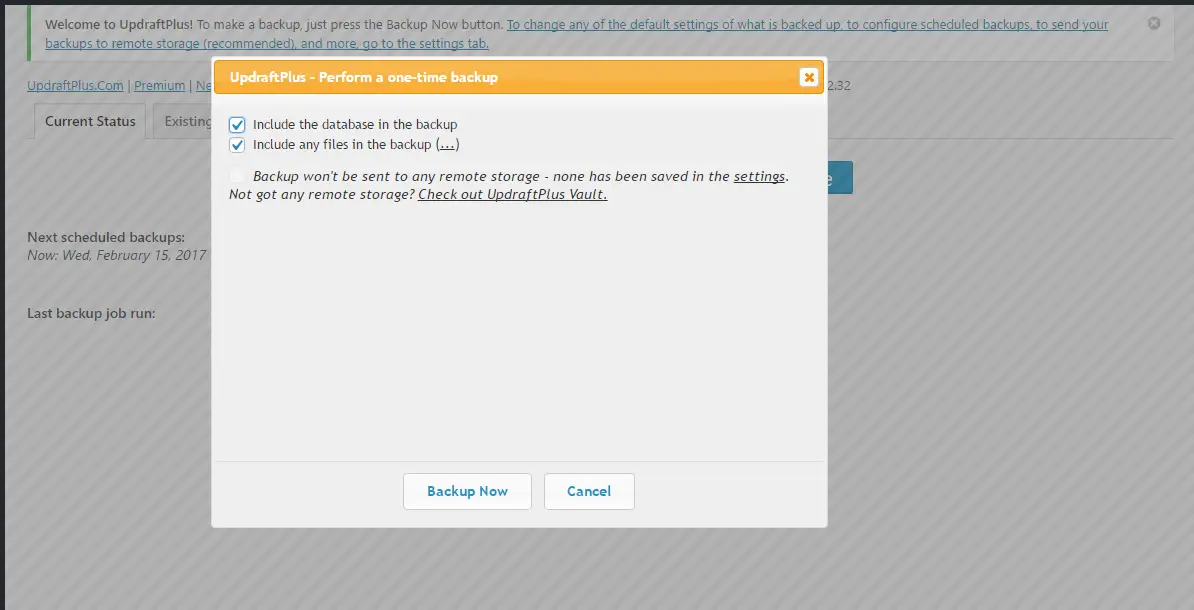Open the partially hidden Existing Backups tab
The width and height of the screenshot is (1194, 610).
(x=183, y=121)
